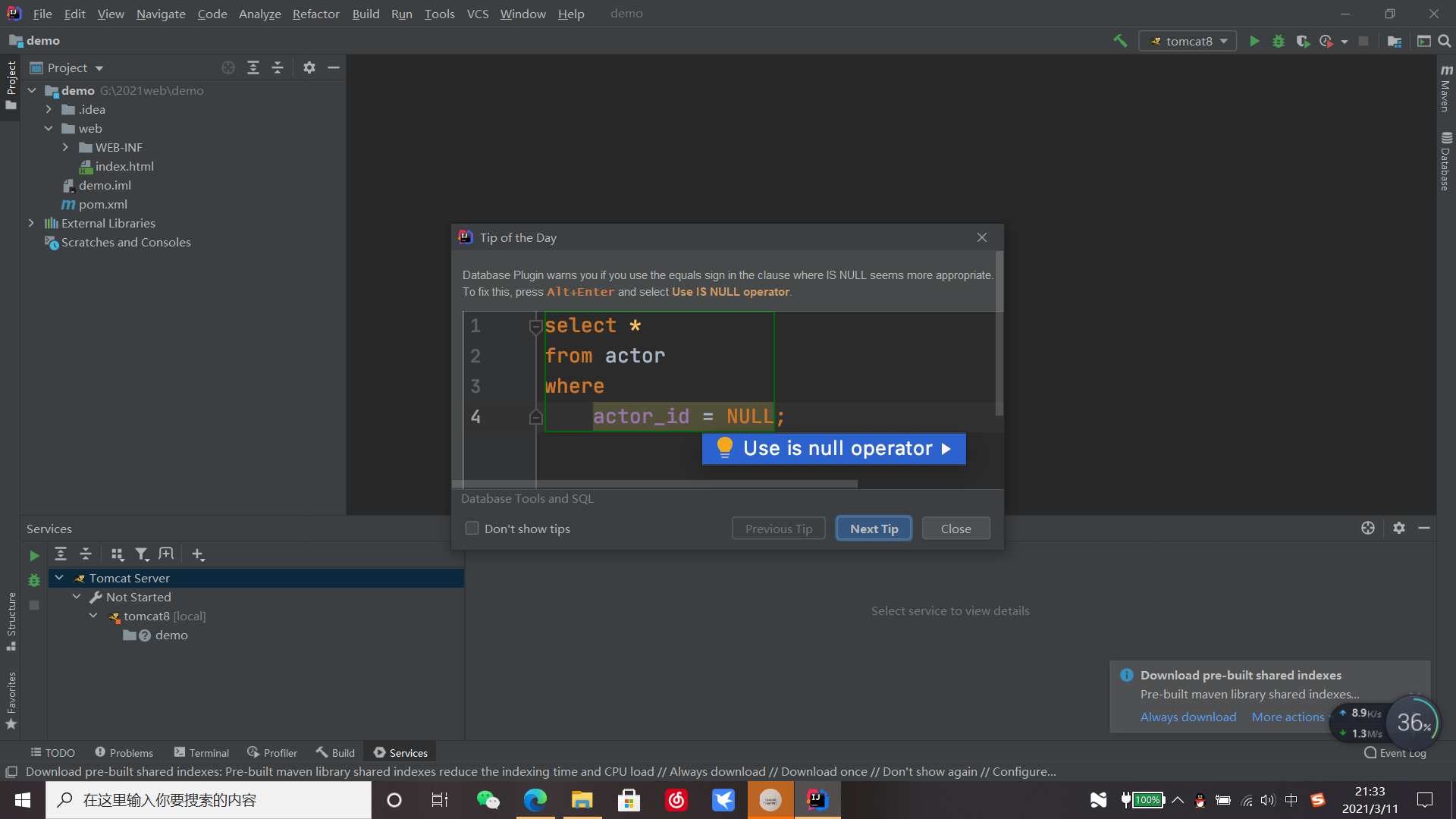Click locate file icon in Project panel
Screen dimensions: 1456x819
point(227,67)
